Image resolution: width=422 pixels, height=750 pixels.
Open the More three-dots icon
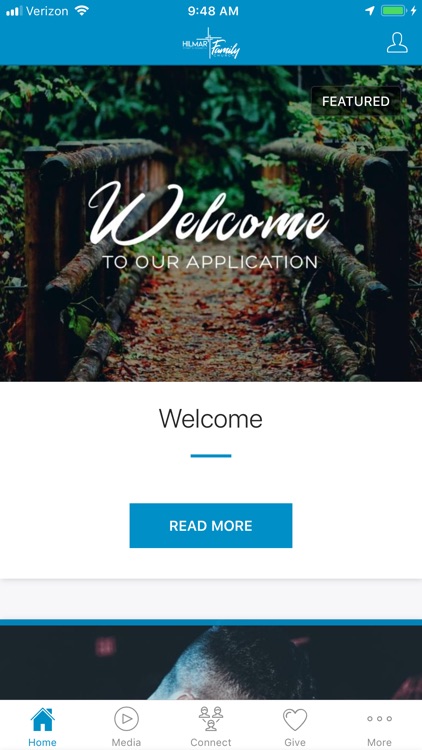379,718
